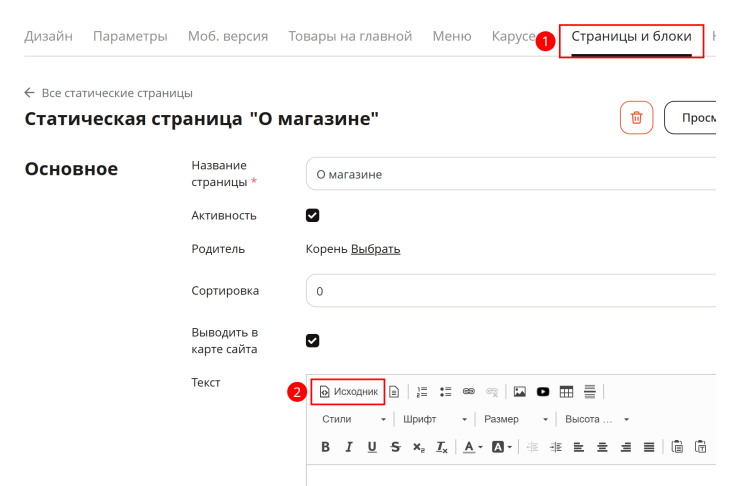The width and height of the screenshot is (740, 486).
Task: Uncheck the Активность checkbox
Action: [x=312, y=215]
